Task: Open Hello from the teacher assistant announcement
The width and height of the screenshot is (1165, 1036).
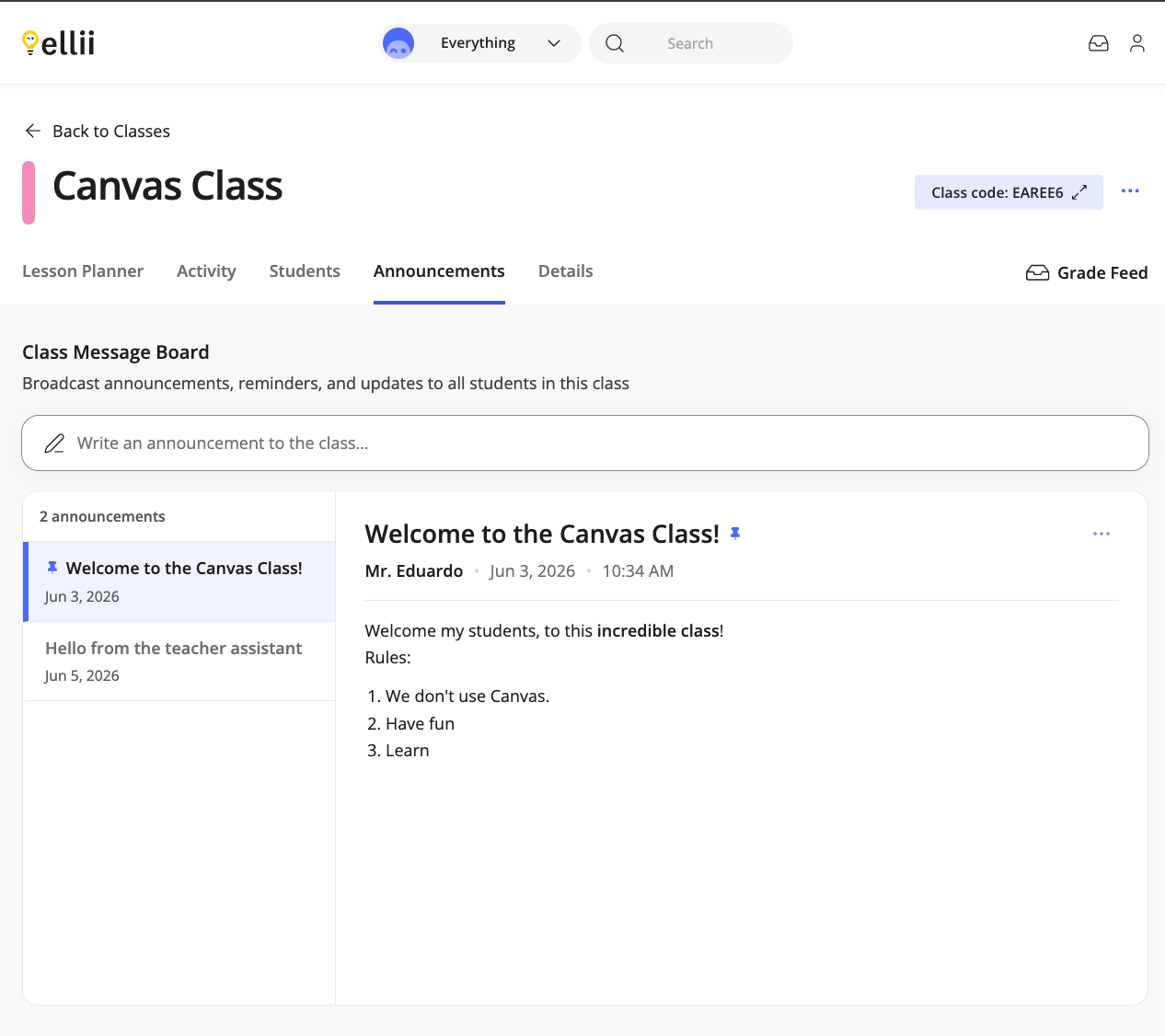Action: [179, 662]
